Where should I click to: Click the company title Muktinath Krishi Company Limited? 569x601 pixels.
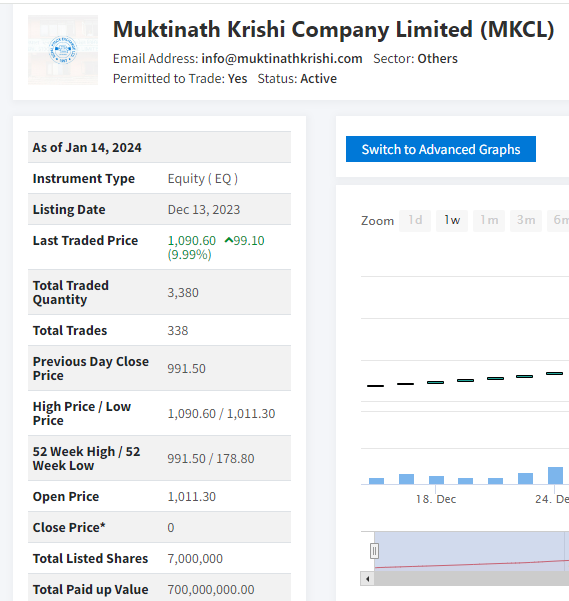(x=333, y=30)
